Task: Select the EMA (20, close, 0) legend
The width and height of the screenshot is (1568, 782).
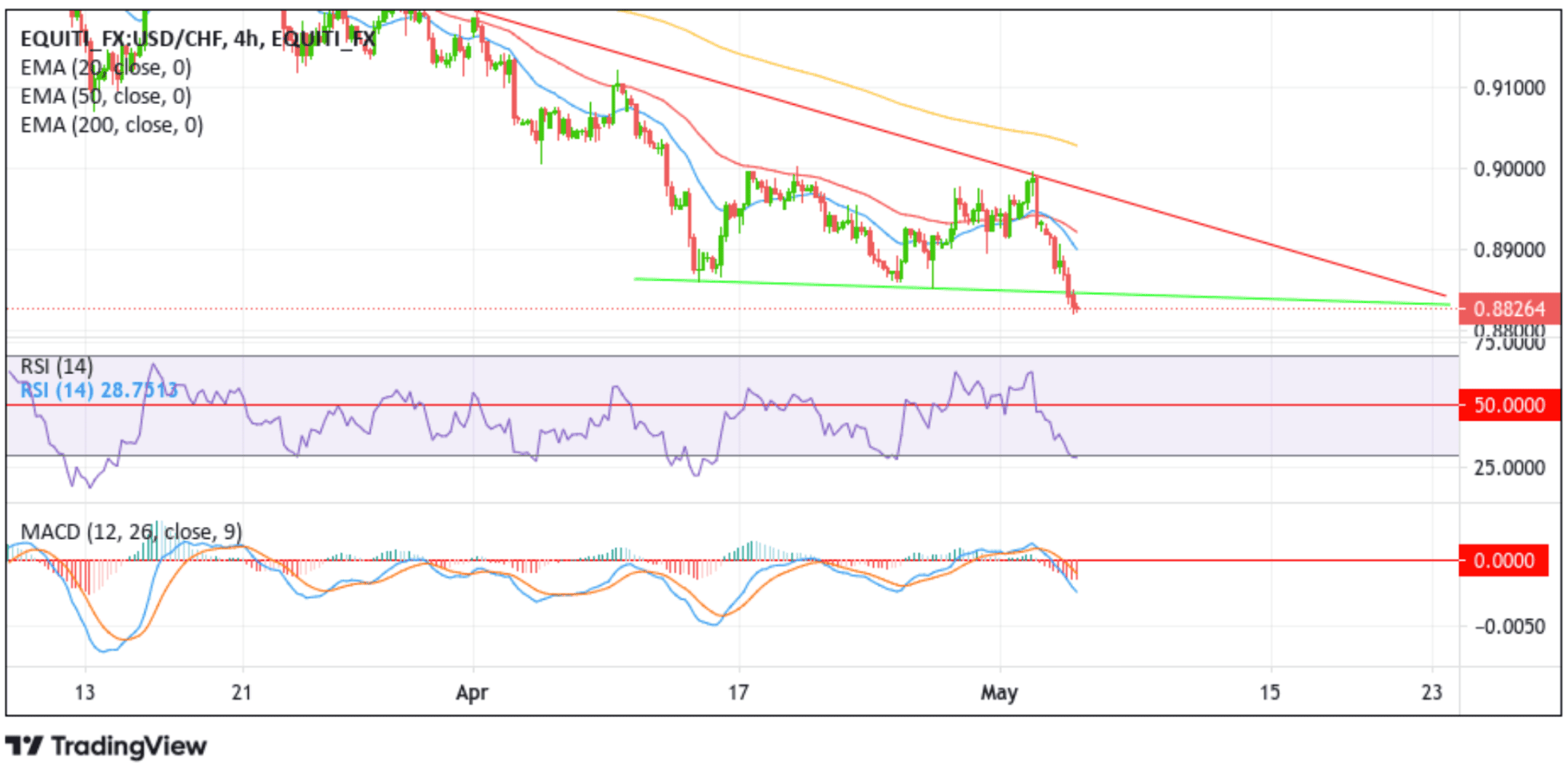Action: [106, 67]
